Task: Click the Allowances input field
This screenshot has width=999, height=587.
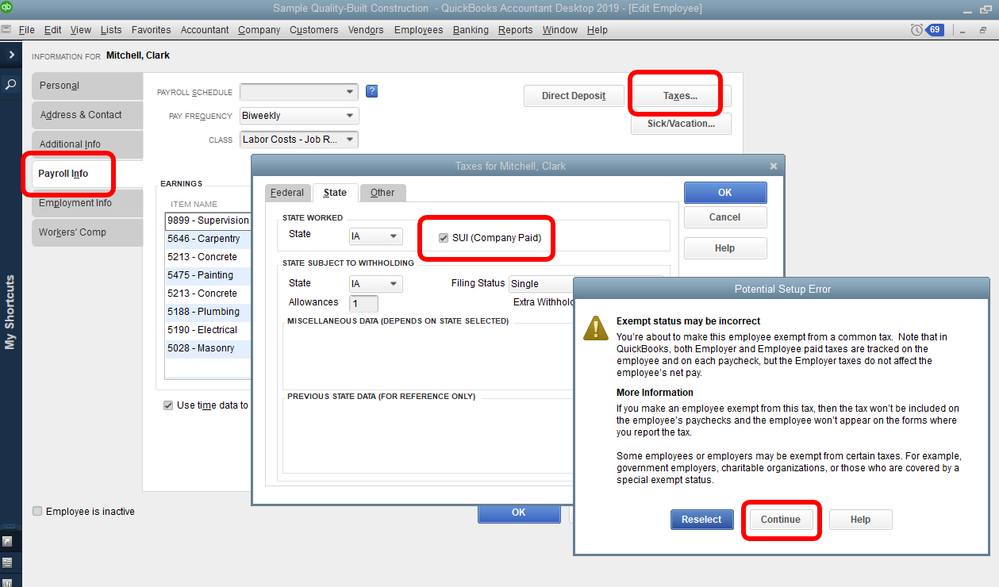Action: coord(363,303)
